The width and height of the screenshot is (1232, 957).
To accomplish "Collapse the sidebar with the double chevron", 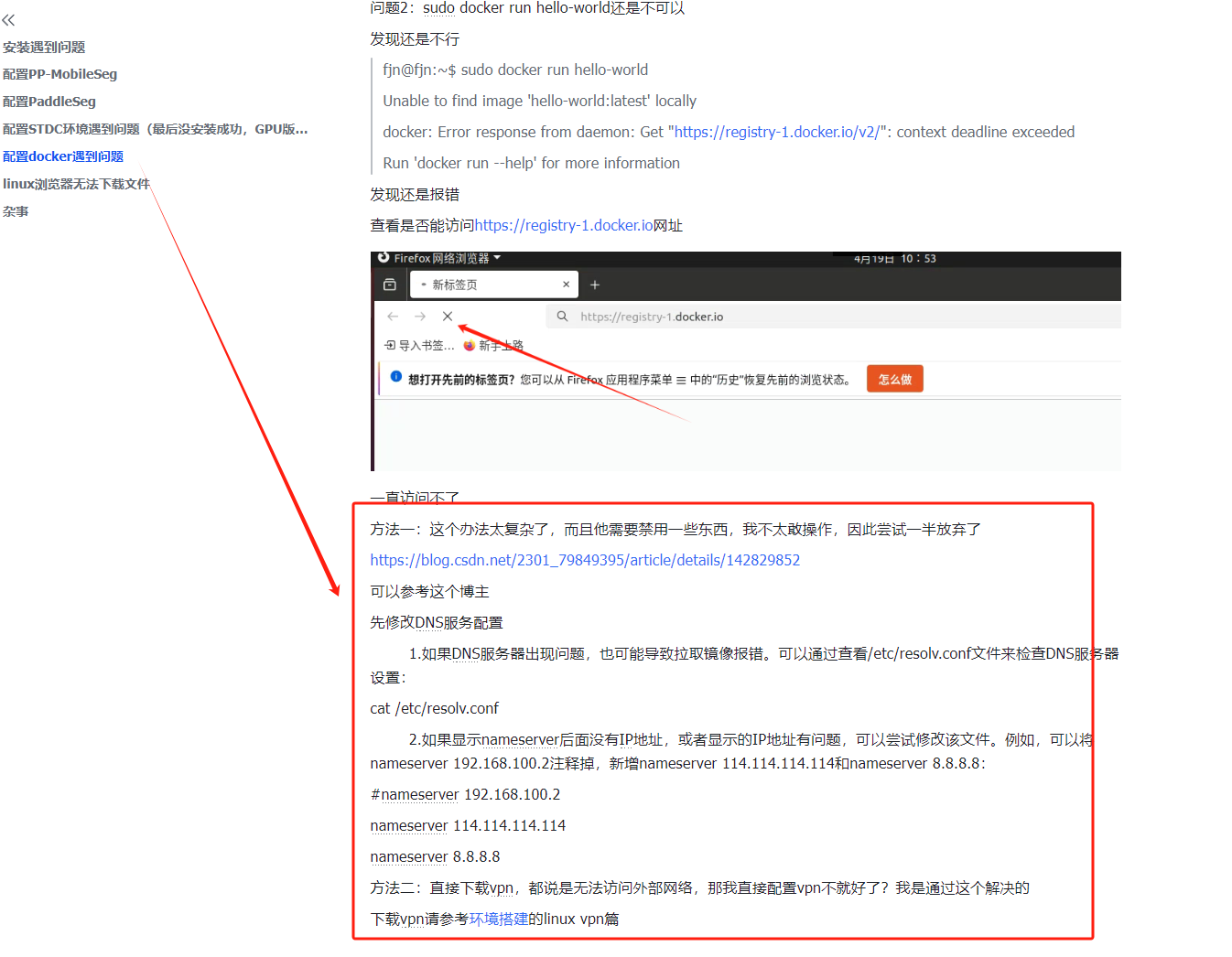I will 8,19.
